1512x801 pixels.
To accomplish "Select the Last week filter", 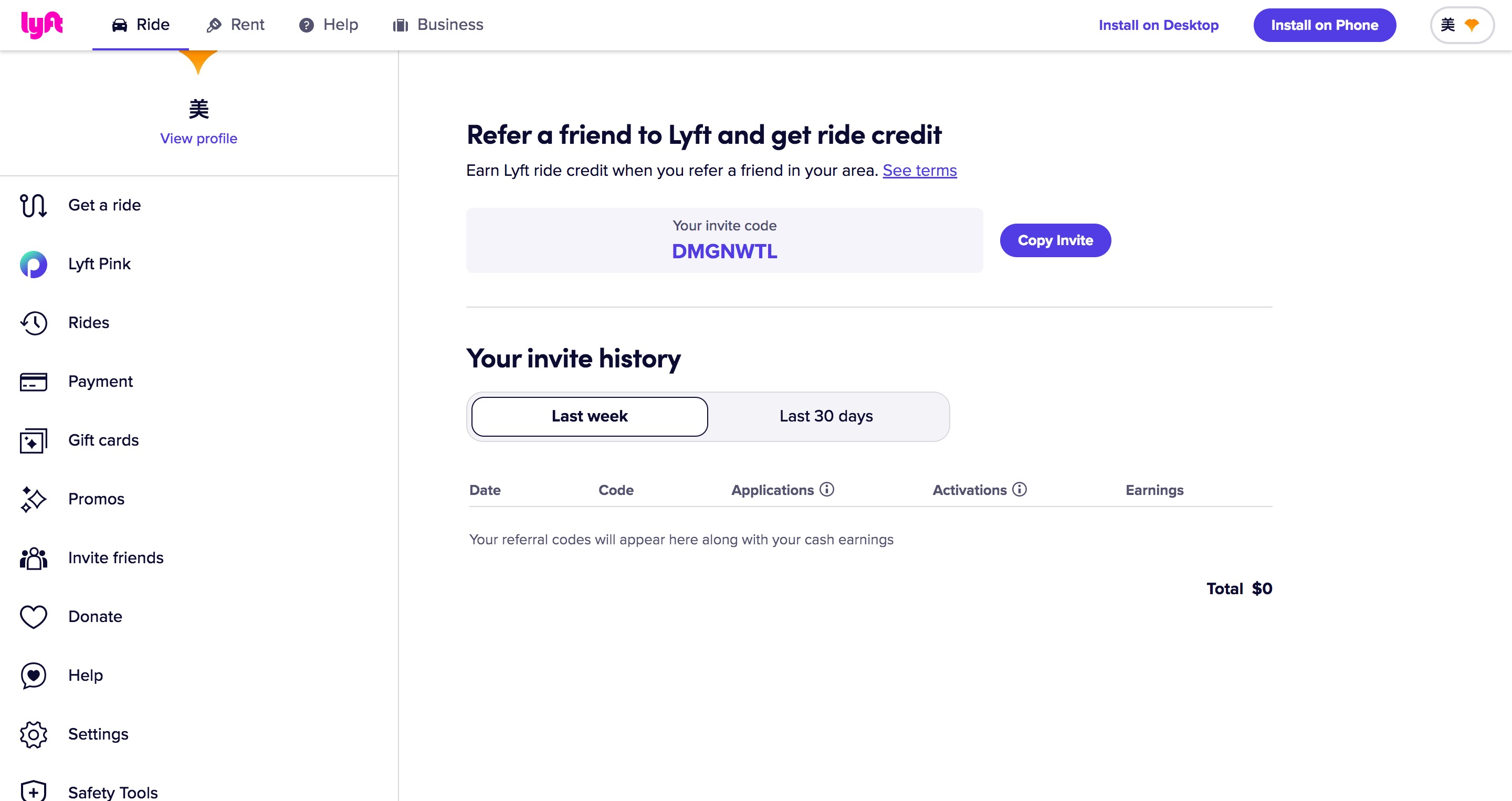I will pos(589,417).
